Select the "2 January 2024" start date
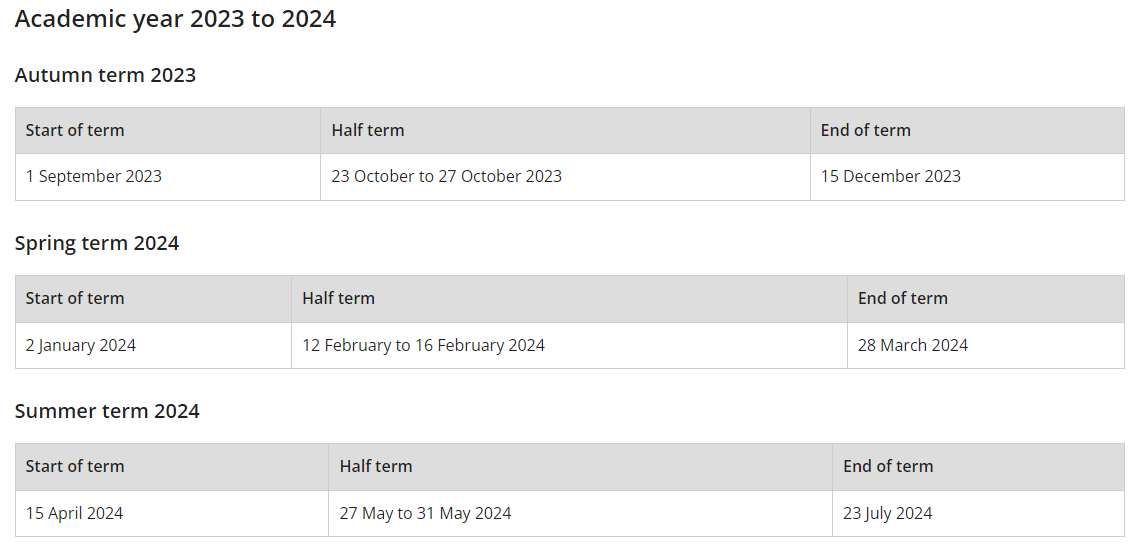This screenshot has height=559, width=1139. click(x=81, y=346)
